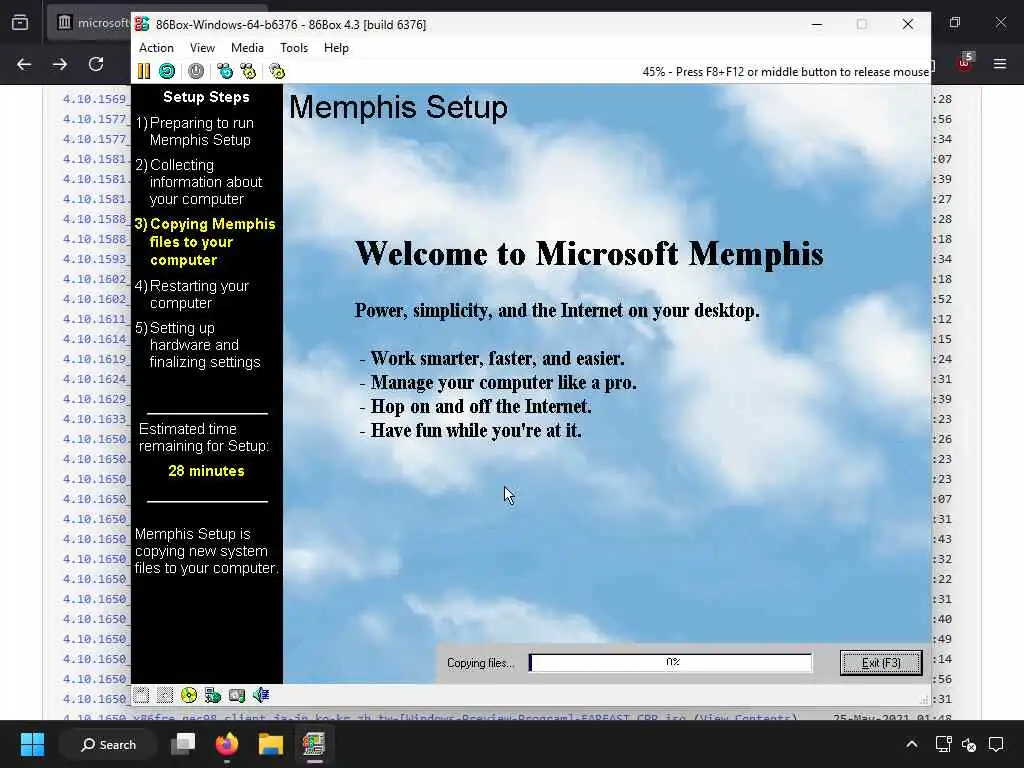Screen dimensions: 1024x768
Task: Click the gray drive status bar icon
Action: click(x=237, y=696)
